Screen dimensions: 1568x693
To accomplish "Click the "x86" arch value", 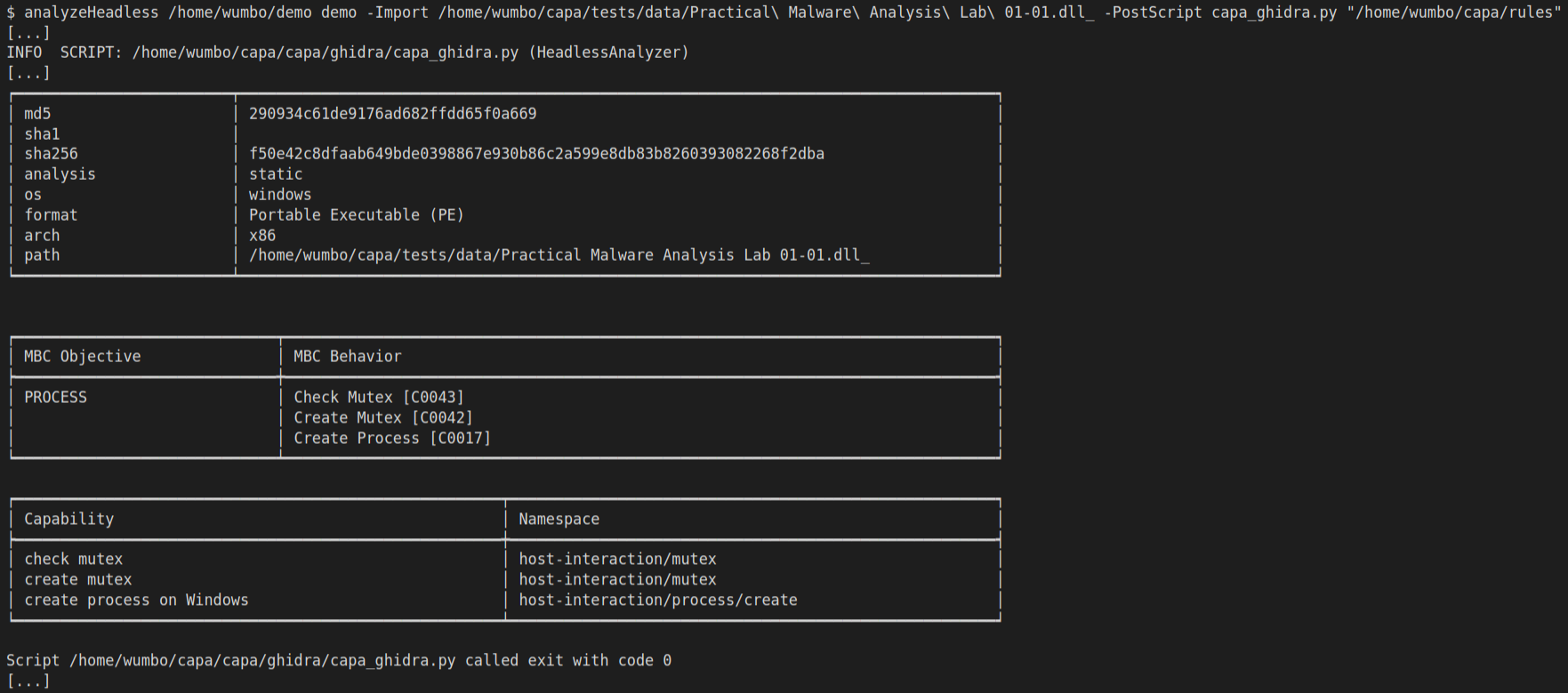I will click(x=262, y=236).
